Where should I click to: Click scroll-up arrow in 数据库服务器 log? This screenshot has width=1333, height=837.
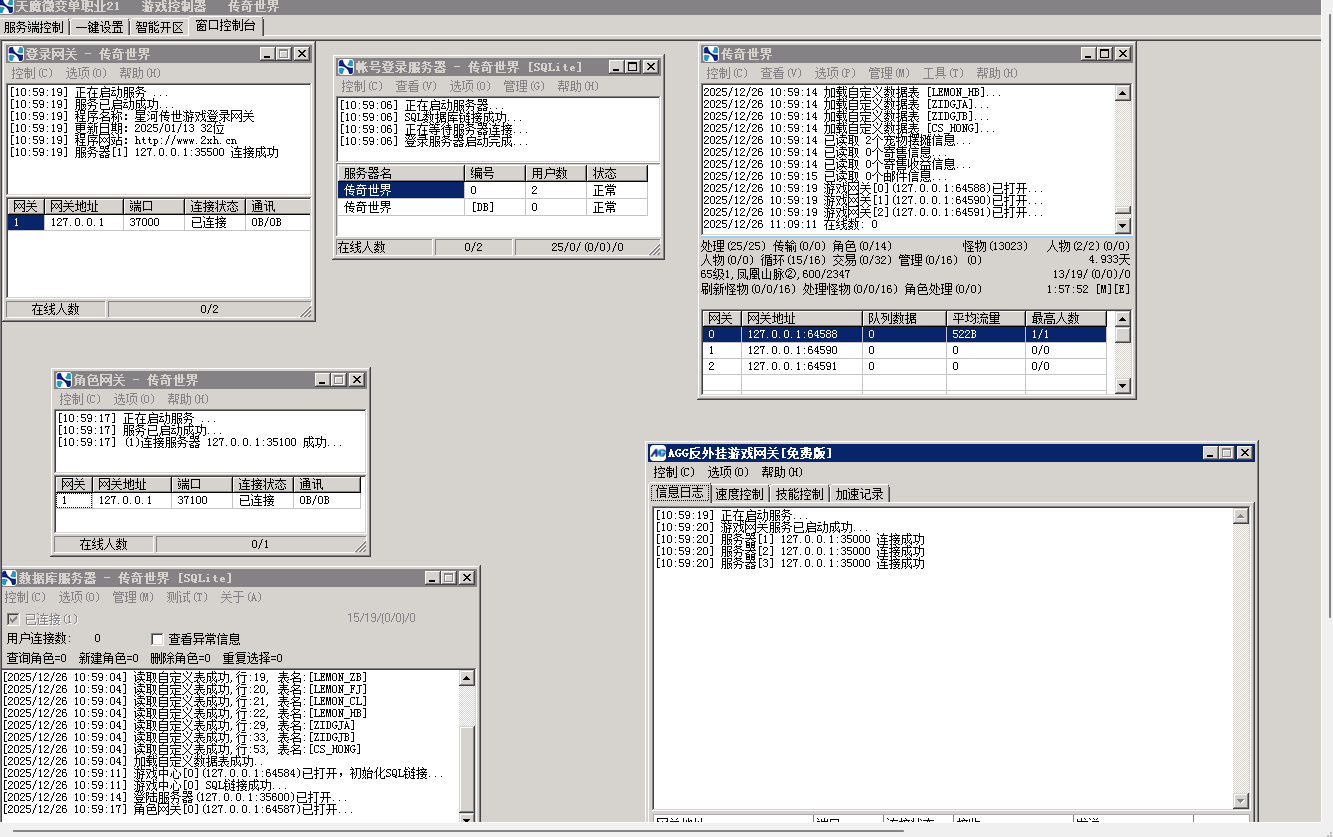466,679
